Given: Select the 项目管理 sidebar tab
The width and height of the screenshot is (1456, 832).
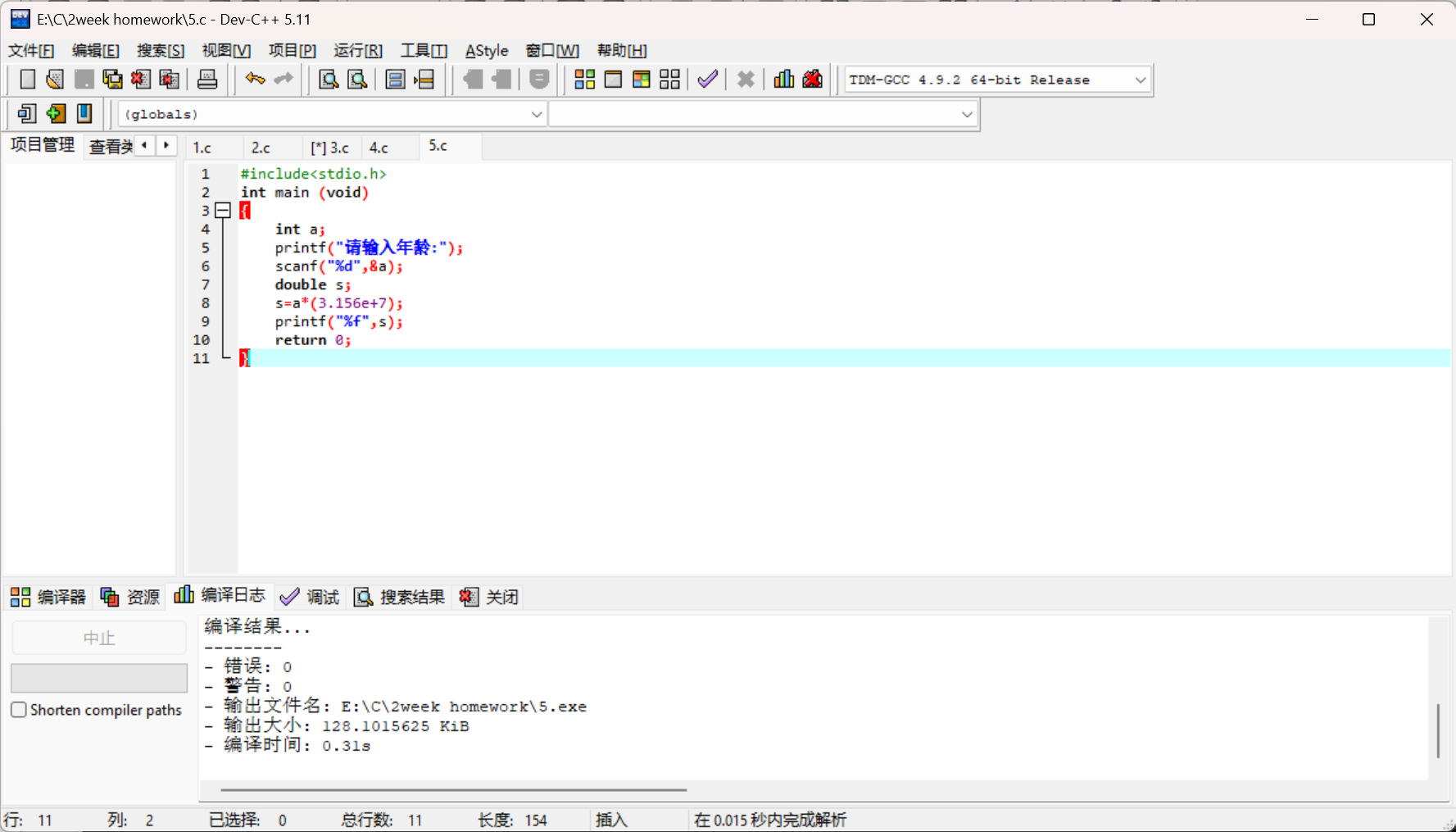Looking at the screenshot, I should [x=43, y=145].
